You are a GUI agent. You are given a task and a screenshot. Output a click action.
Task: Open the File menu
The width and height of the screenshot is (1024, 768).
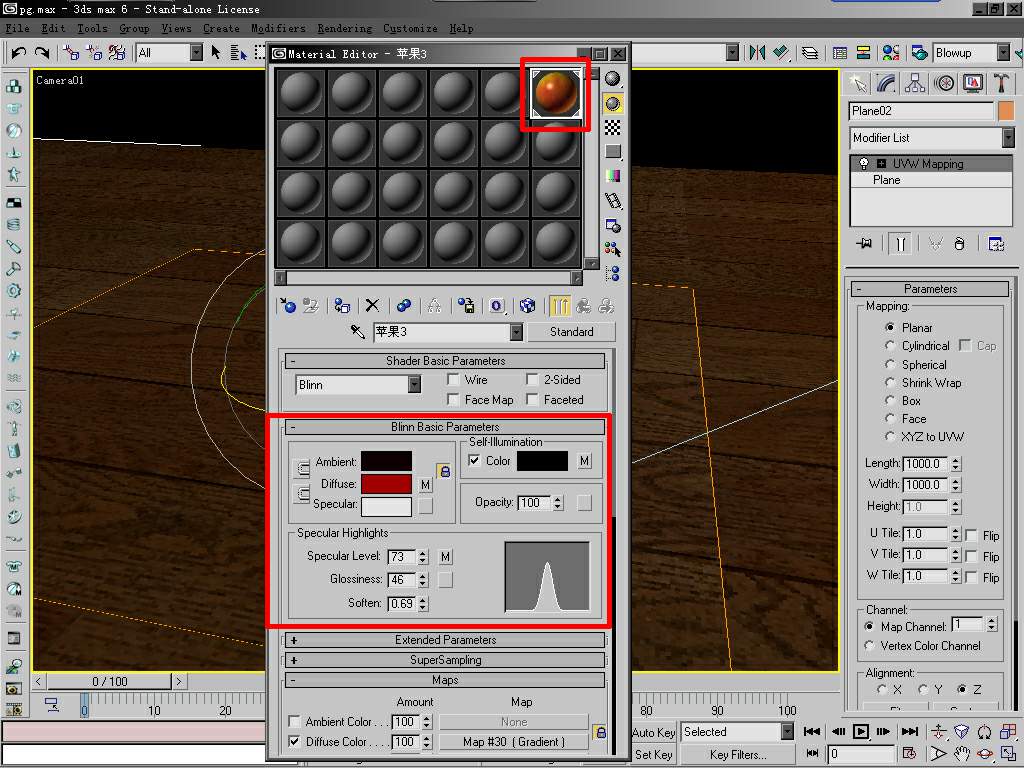coord(18,28)
